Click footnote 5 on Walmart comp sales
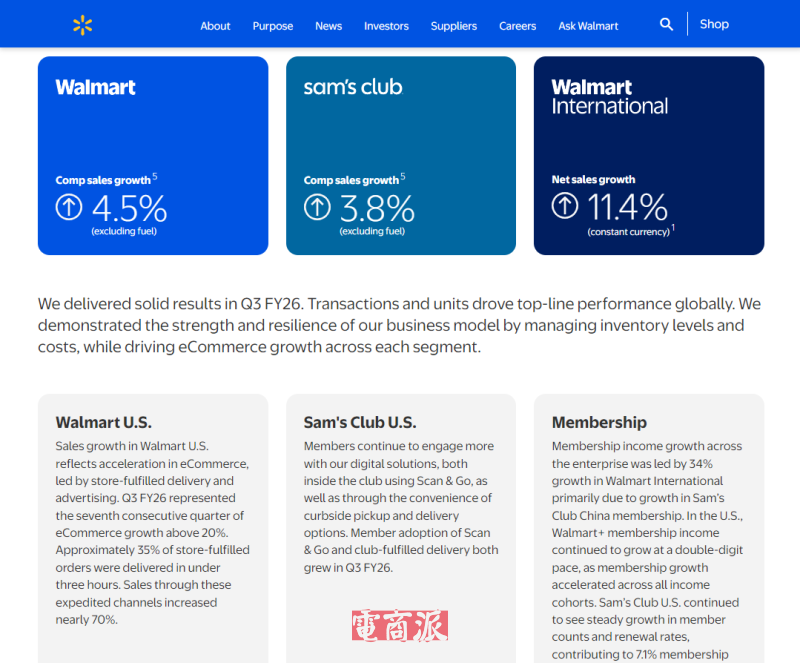 [x=155, y=177]
